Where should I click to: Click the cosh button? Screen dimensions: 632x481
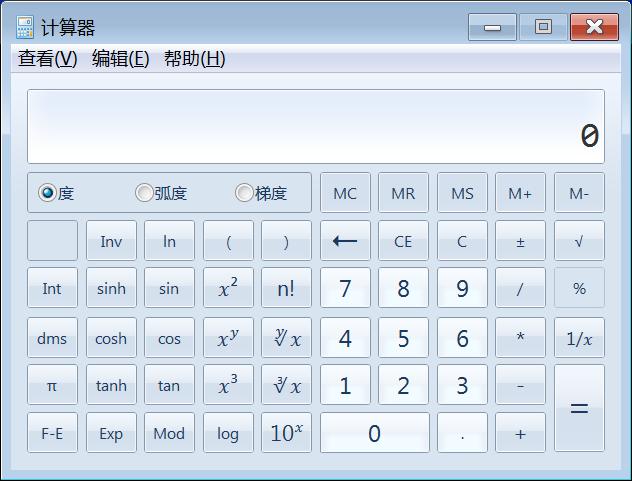[x=111, y=337]
